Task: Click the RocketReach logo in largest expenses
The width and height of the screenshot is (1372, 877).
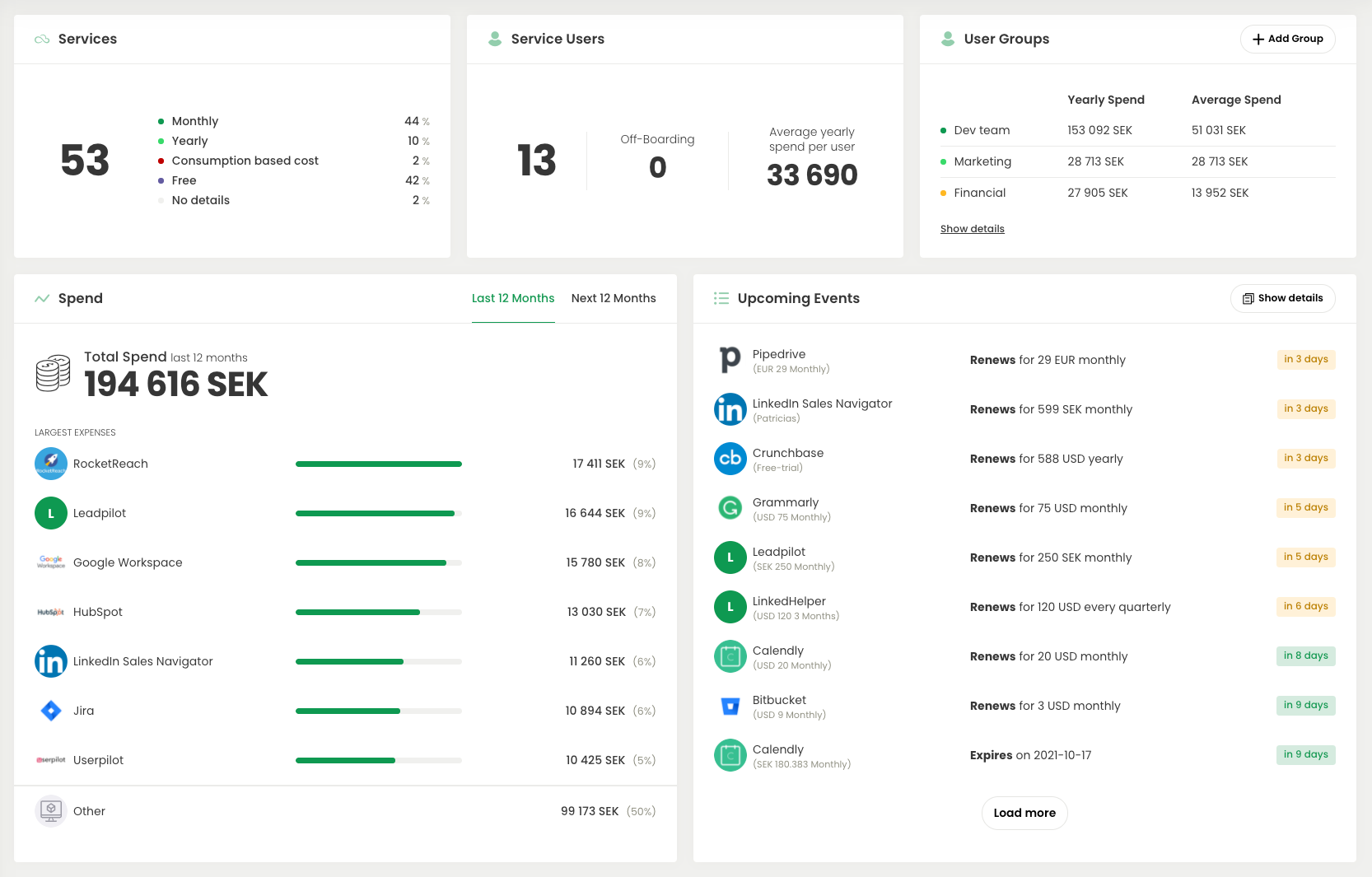Action: [x=51, y=464]
